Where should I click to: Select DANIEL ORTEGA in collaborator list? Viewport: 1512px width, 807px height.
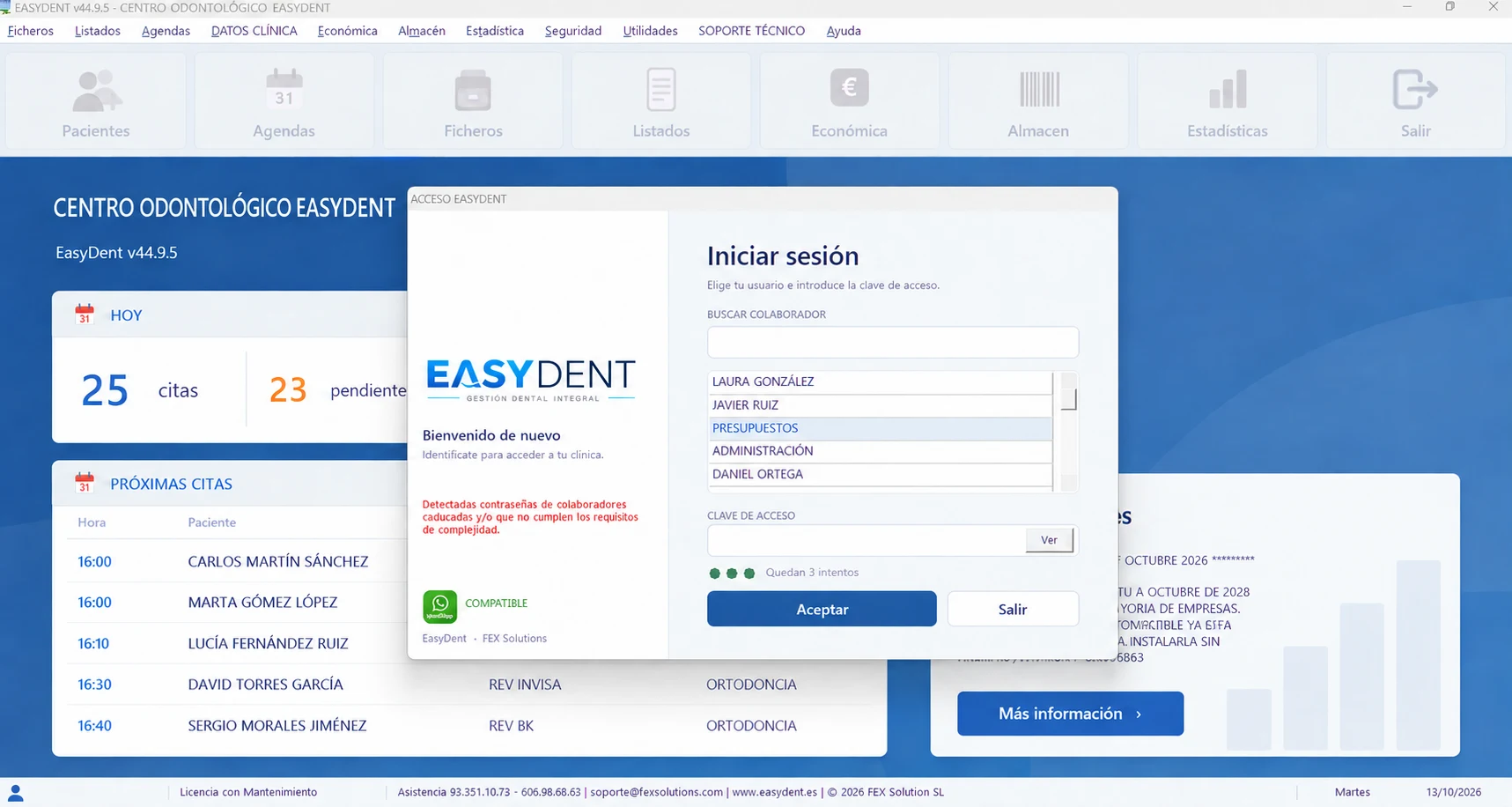click(880, 474)
